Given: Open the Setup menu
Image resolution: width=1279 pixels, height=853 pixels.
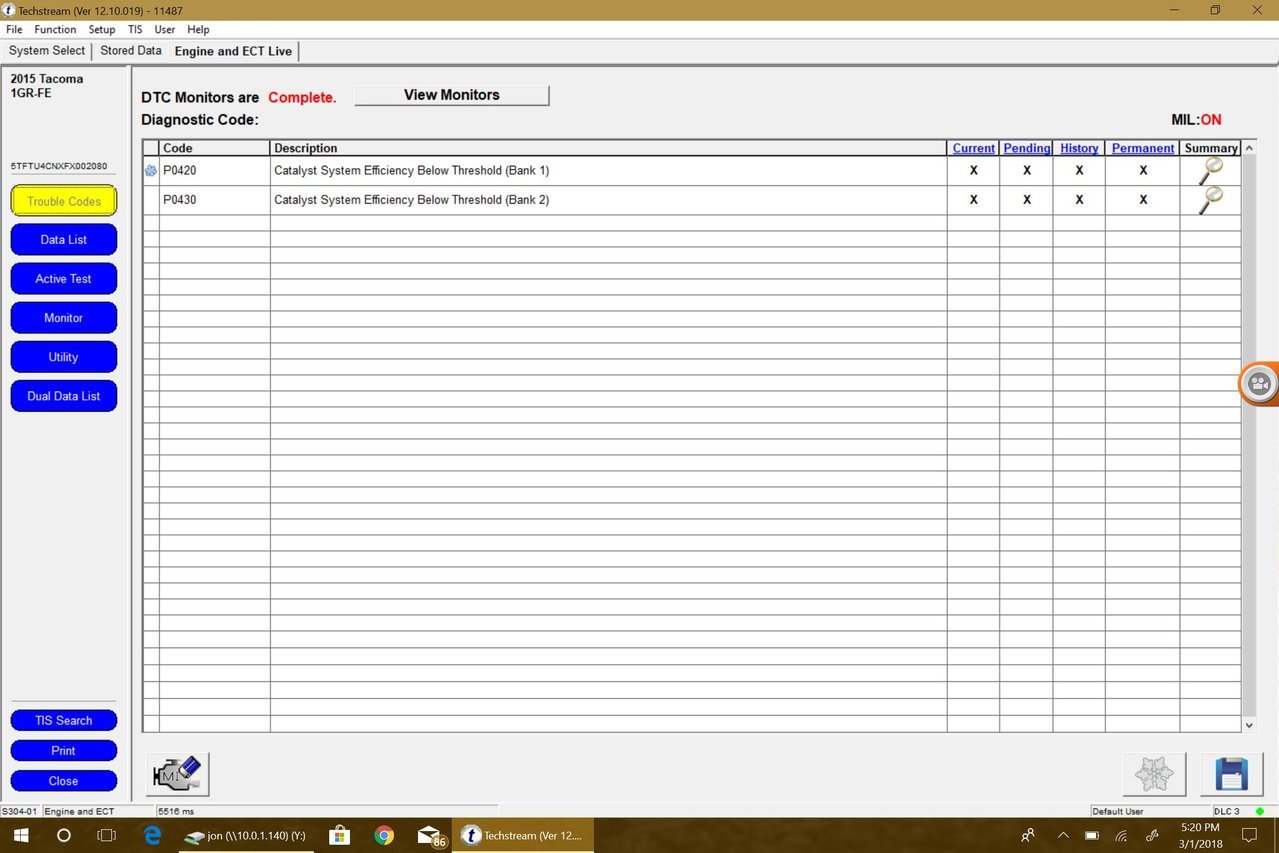Looking at the screenshot, I should [102, 30].
